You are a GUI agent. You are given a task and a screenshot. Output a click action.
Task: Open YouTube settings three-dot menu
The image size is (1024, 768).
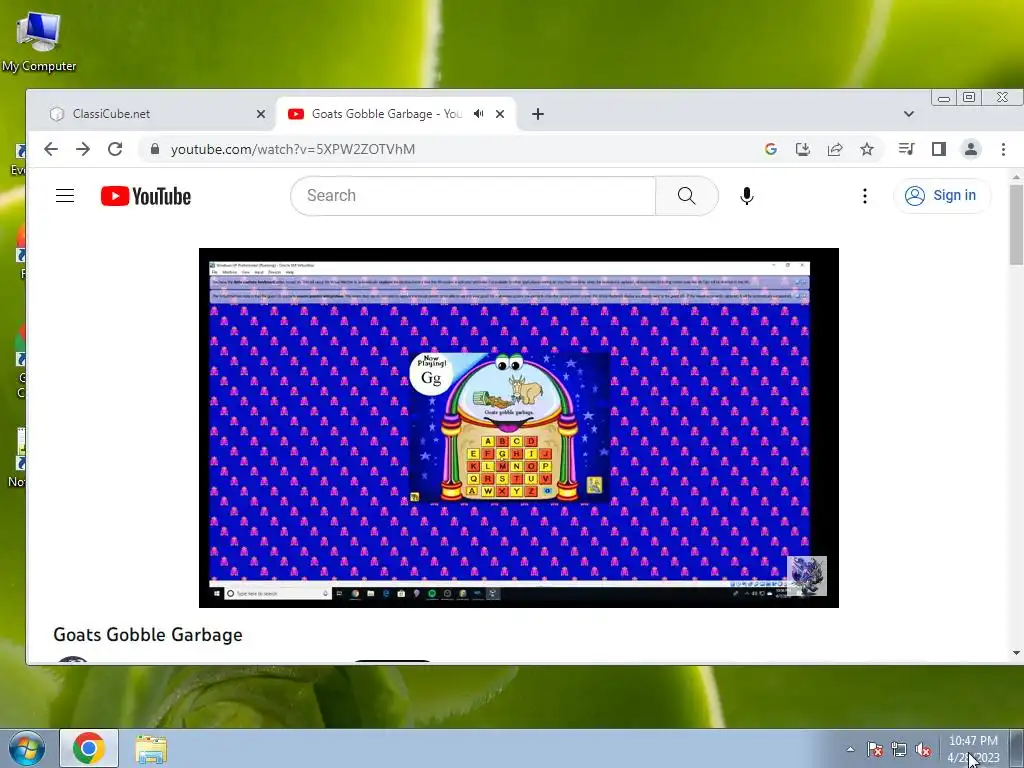point(865,195)
